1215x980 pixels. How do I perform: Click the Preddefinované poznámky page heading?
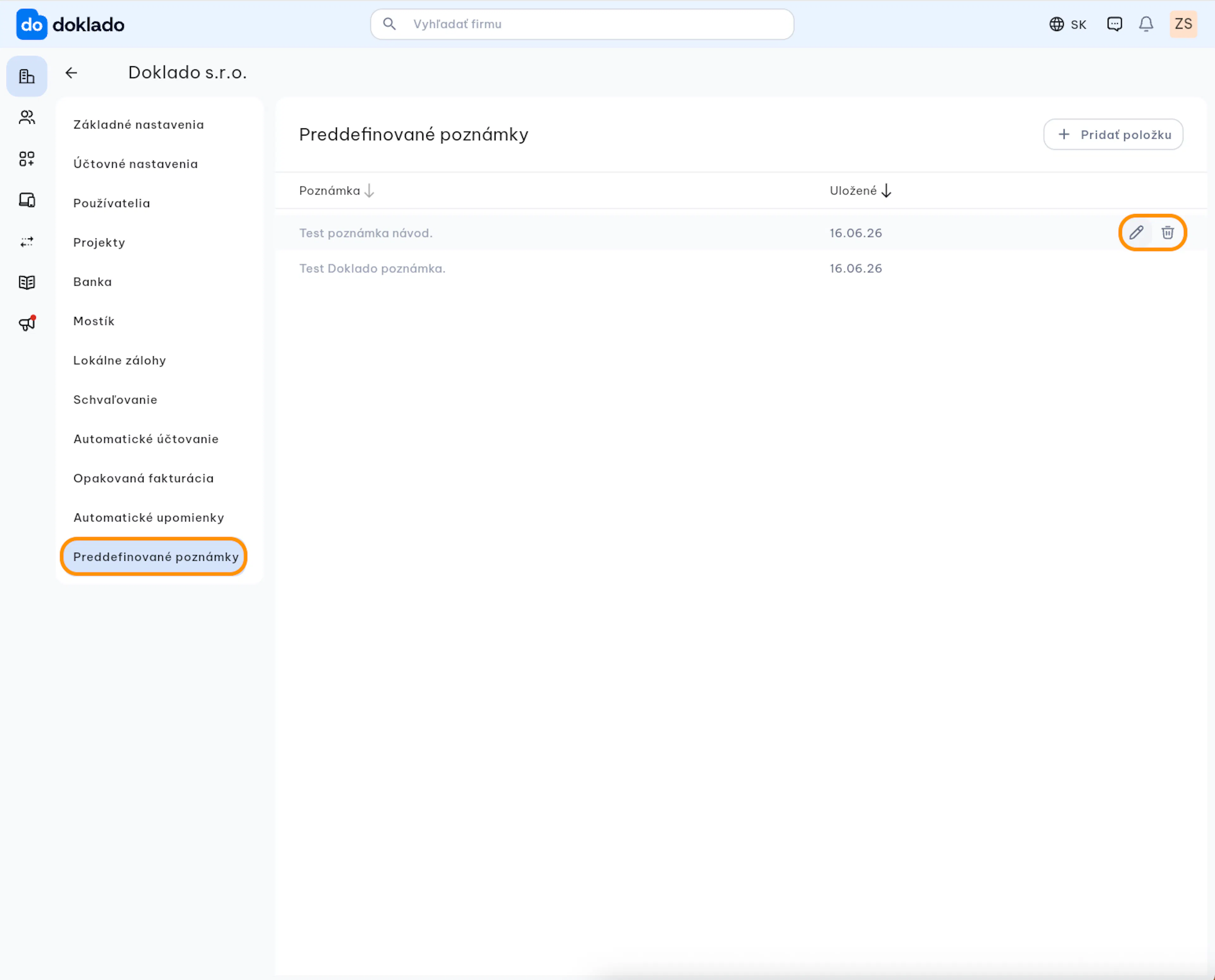point(414,135)
